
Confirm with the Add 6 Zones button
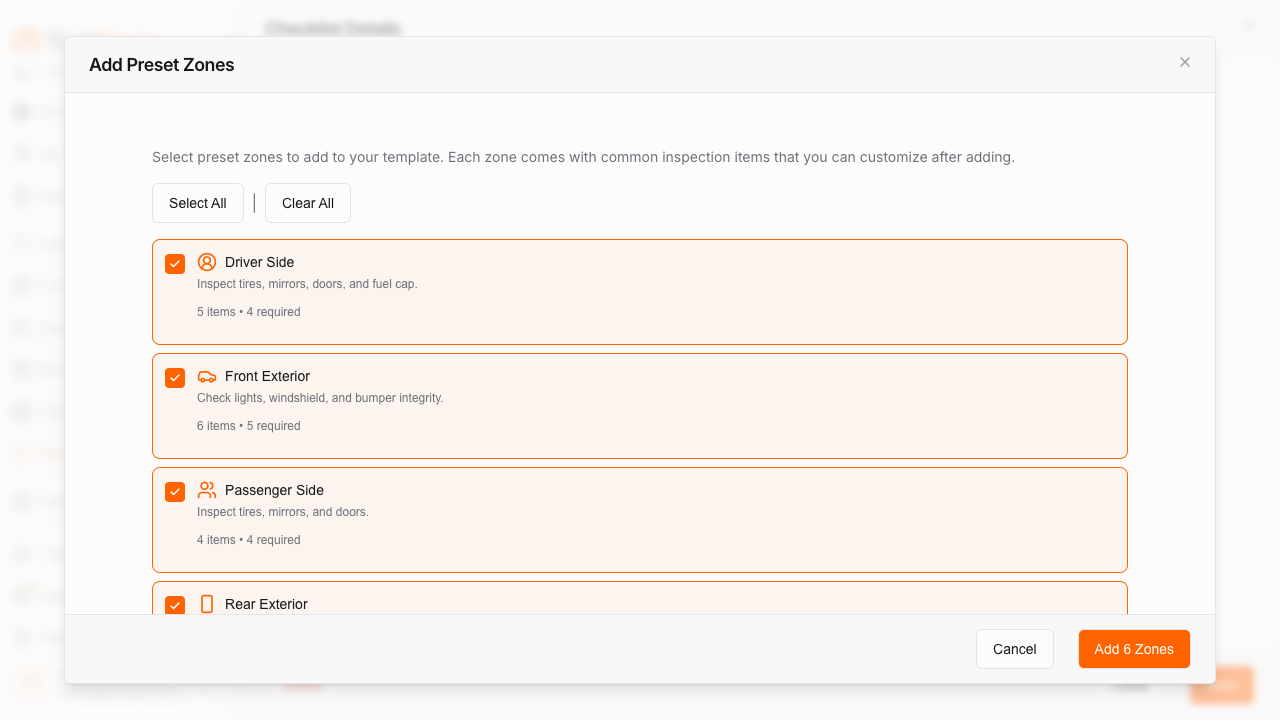coord(1134,649)
